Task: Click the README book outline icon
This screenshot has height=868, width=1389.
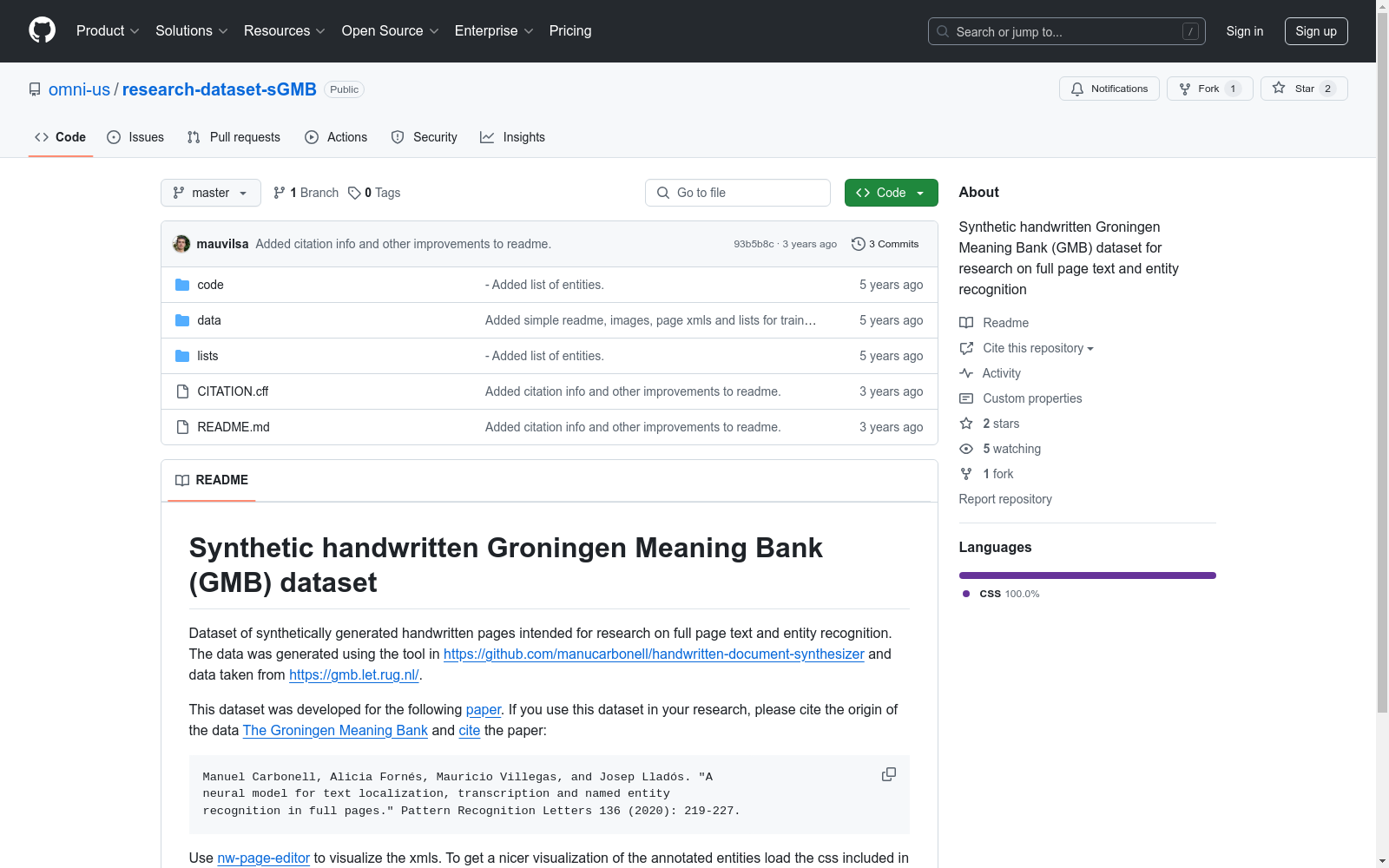Action: click(182, 480)
